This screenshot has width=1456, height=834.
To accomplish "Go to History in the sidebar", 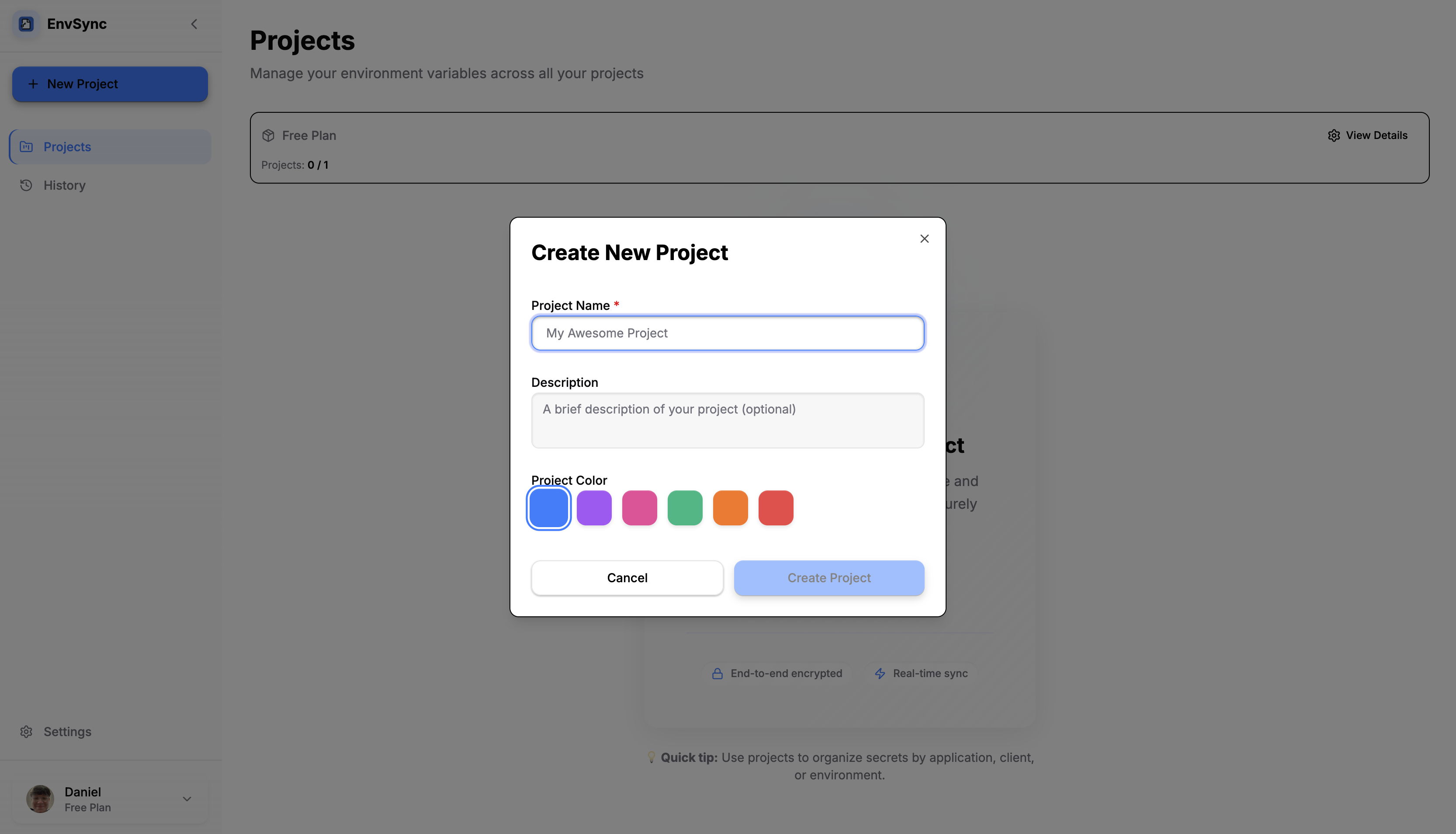I will pos(64,185).
